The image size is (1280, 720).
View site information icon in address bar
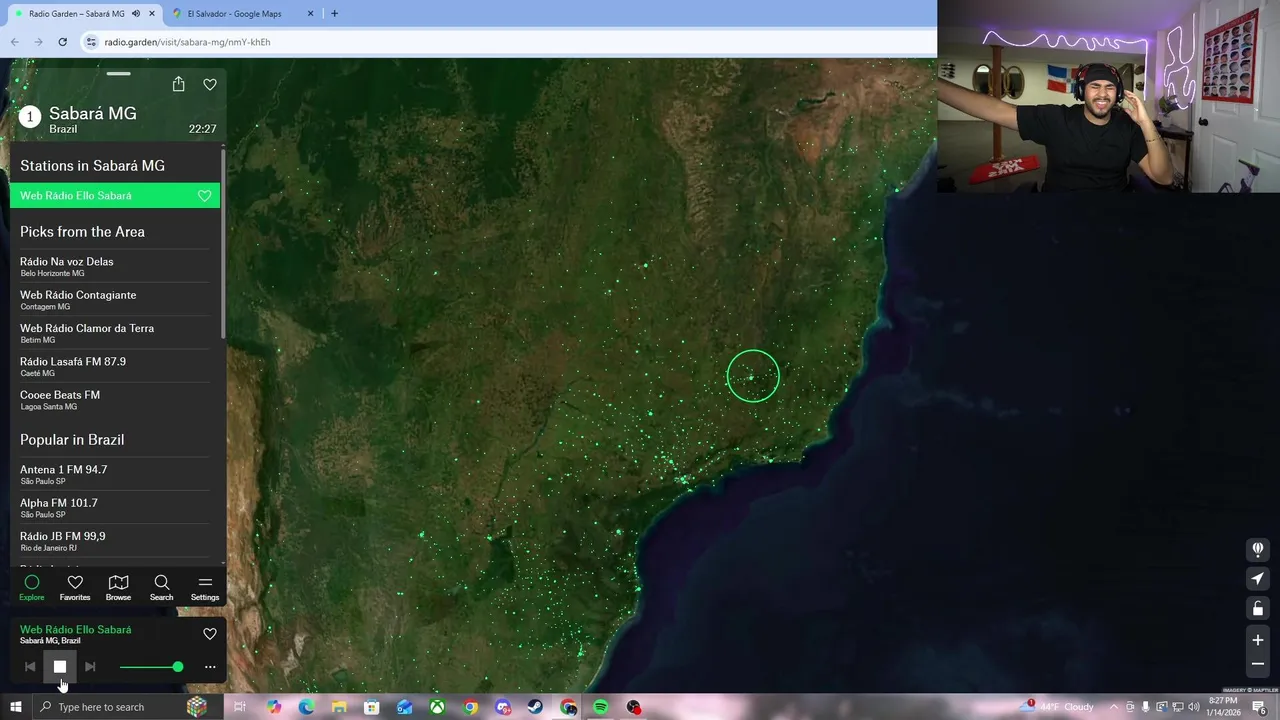click(91, 42)
